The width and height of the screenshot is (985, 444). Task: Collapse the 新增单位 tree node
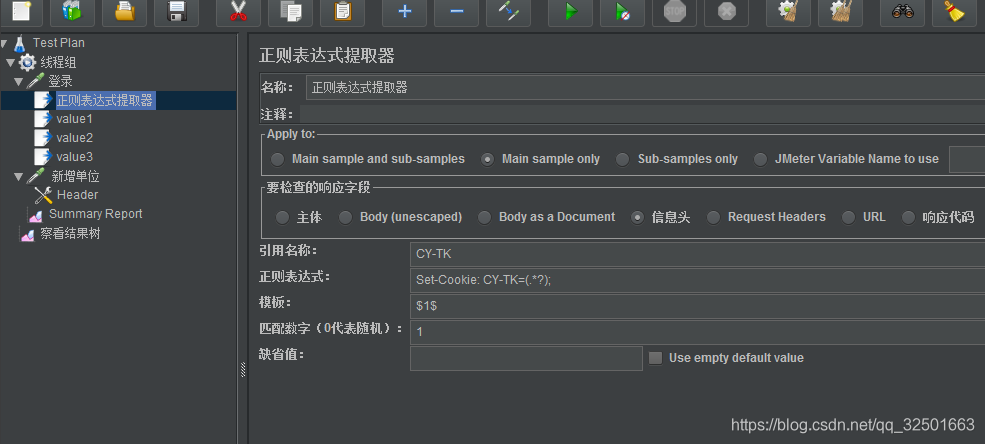[19, 177]
